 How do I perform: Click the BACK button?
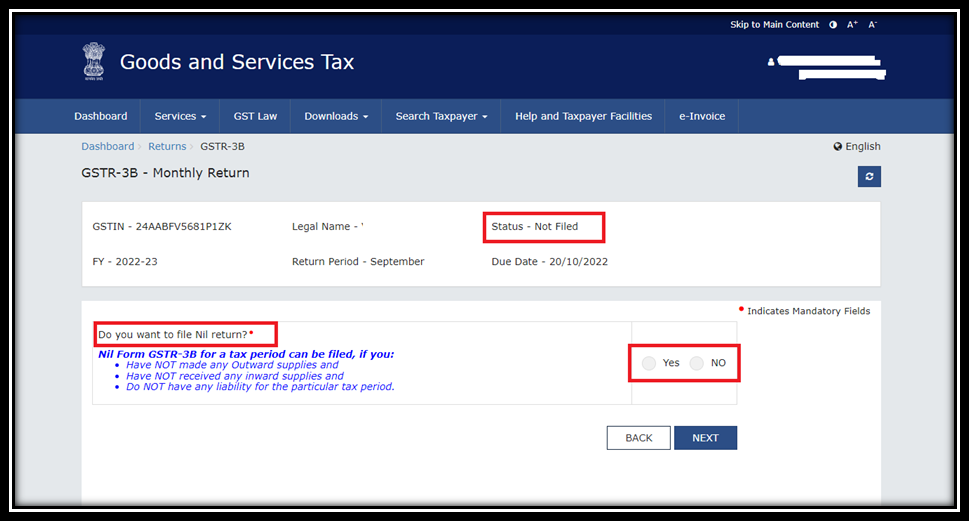coord(638,438)
